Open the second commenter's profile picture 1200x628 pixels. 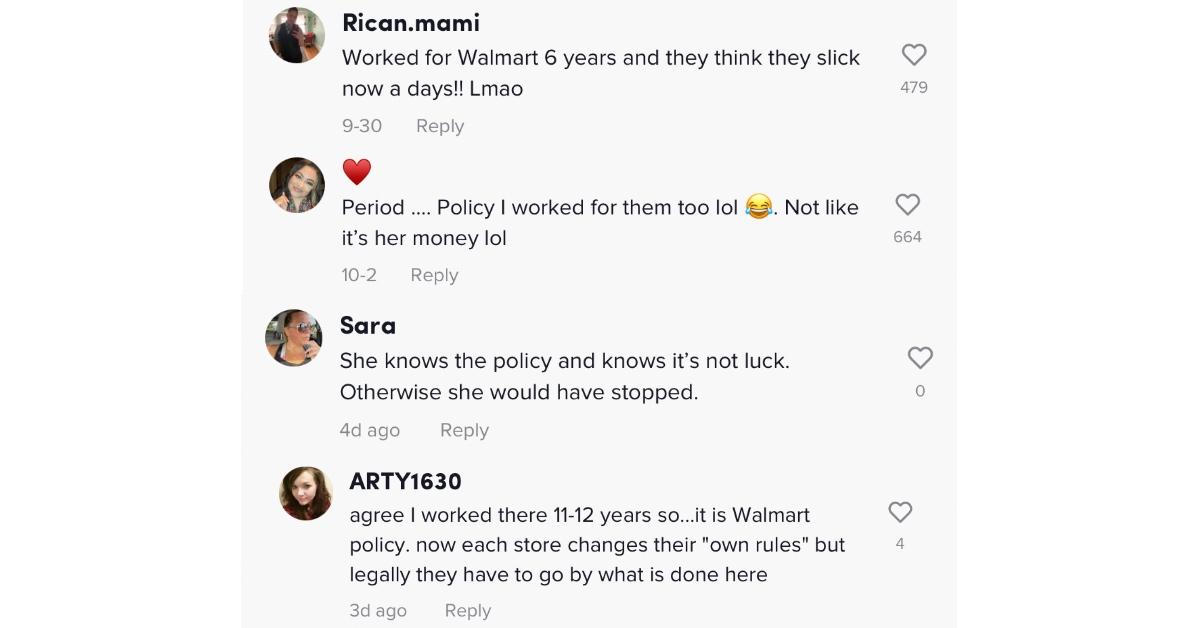click(x=296, y=185)
